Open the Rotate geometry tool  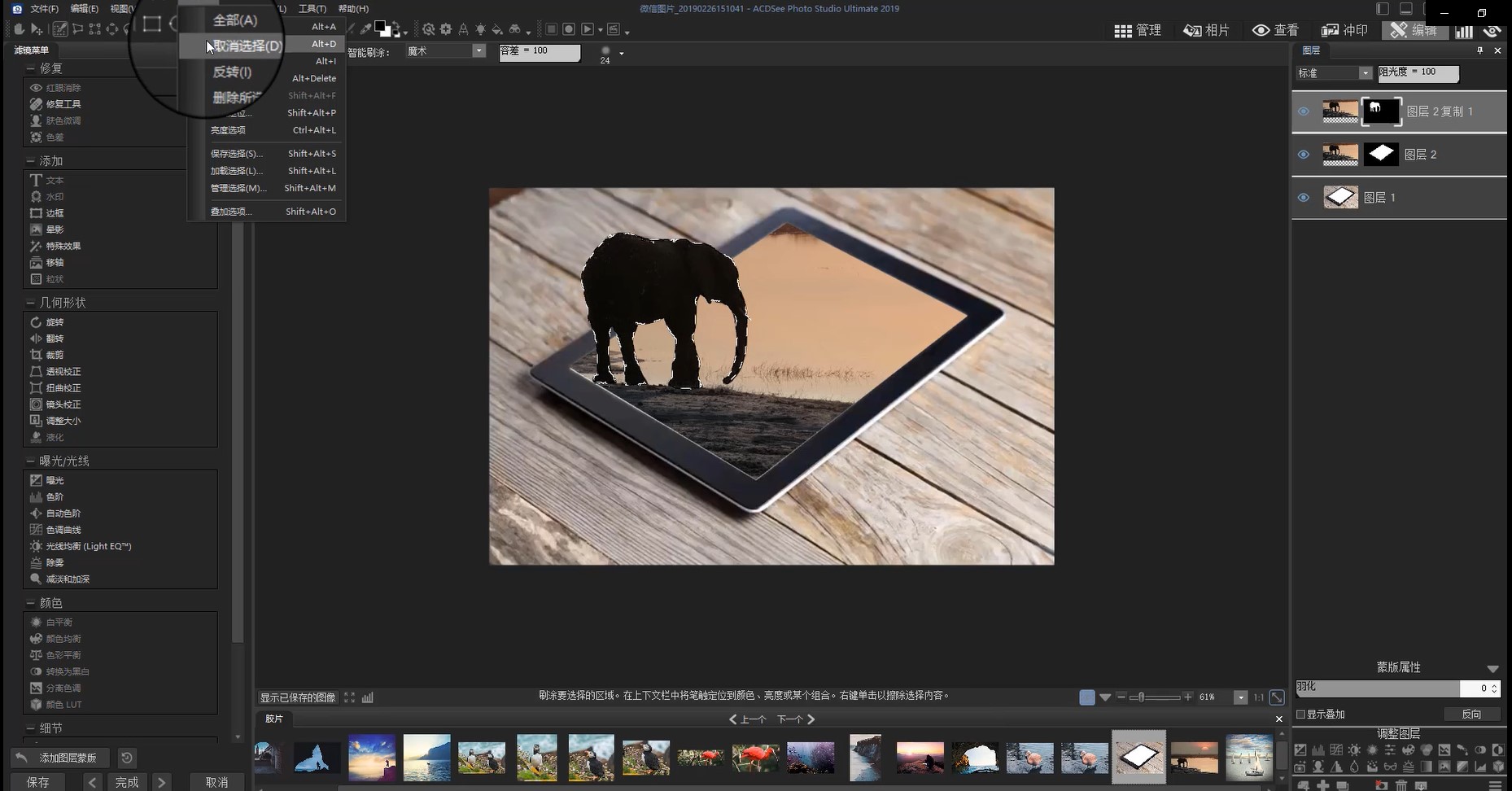[x=46, y=322]
